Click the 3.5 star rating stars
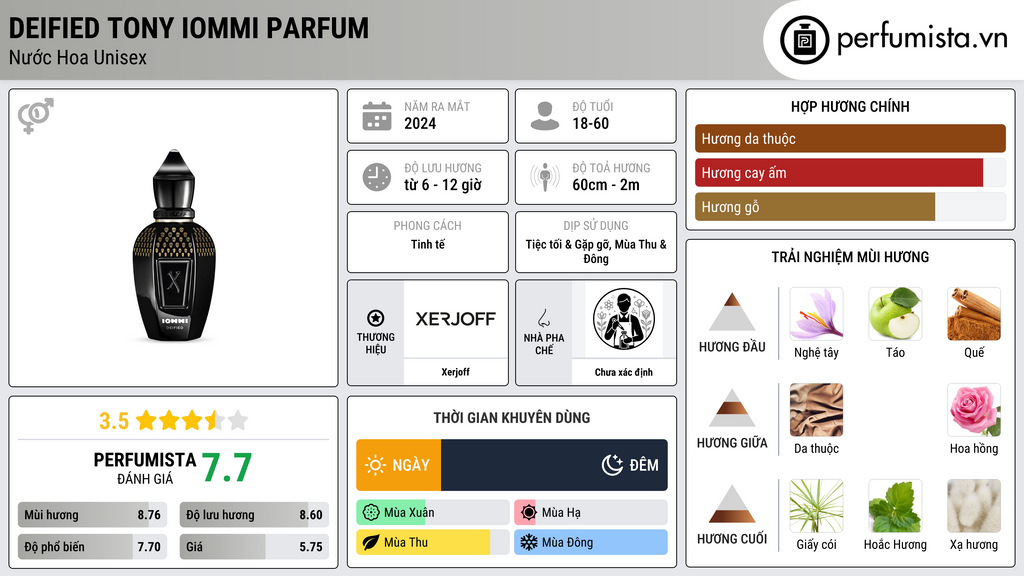 (192, 421)
